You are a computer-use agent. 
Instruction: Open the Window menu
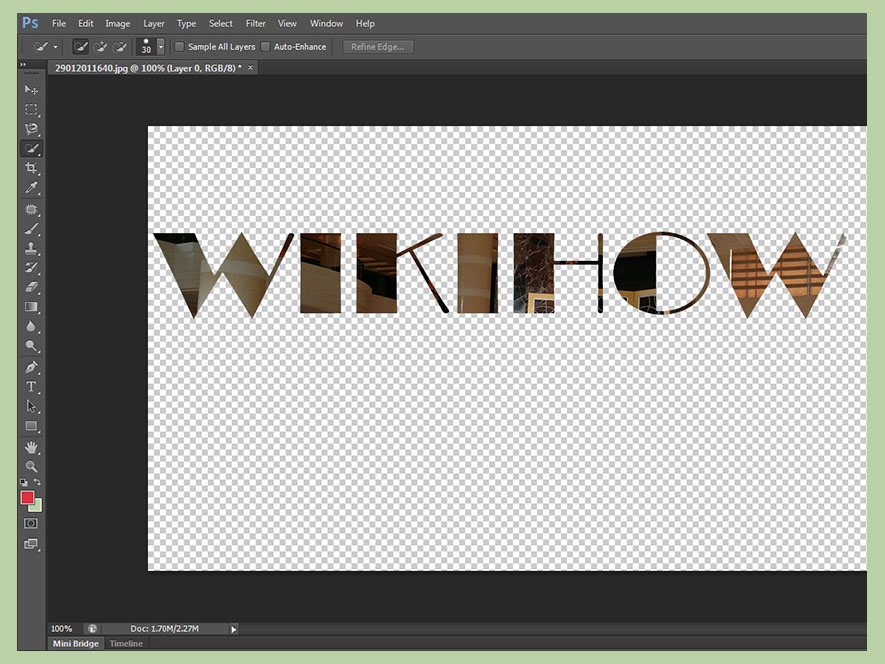(326, 24)
